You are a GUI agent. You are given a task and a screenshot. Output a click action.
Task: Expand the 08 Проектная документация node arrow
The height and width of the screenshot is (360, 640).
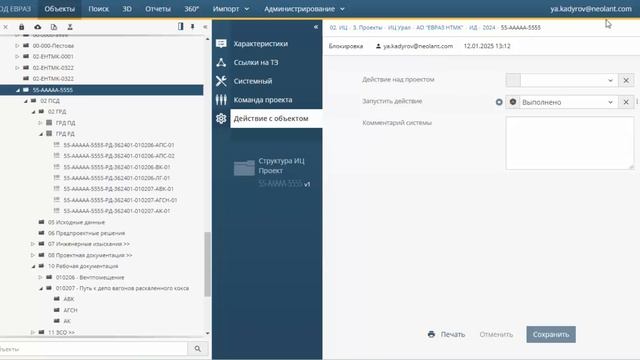coord(33,255)
